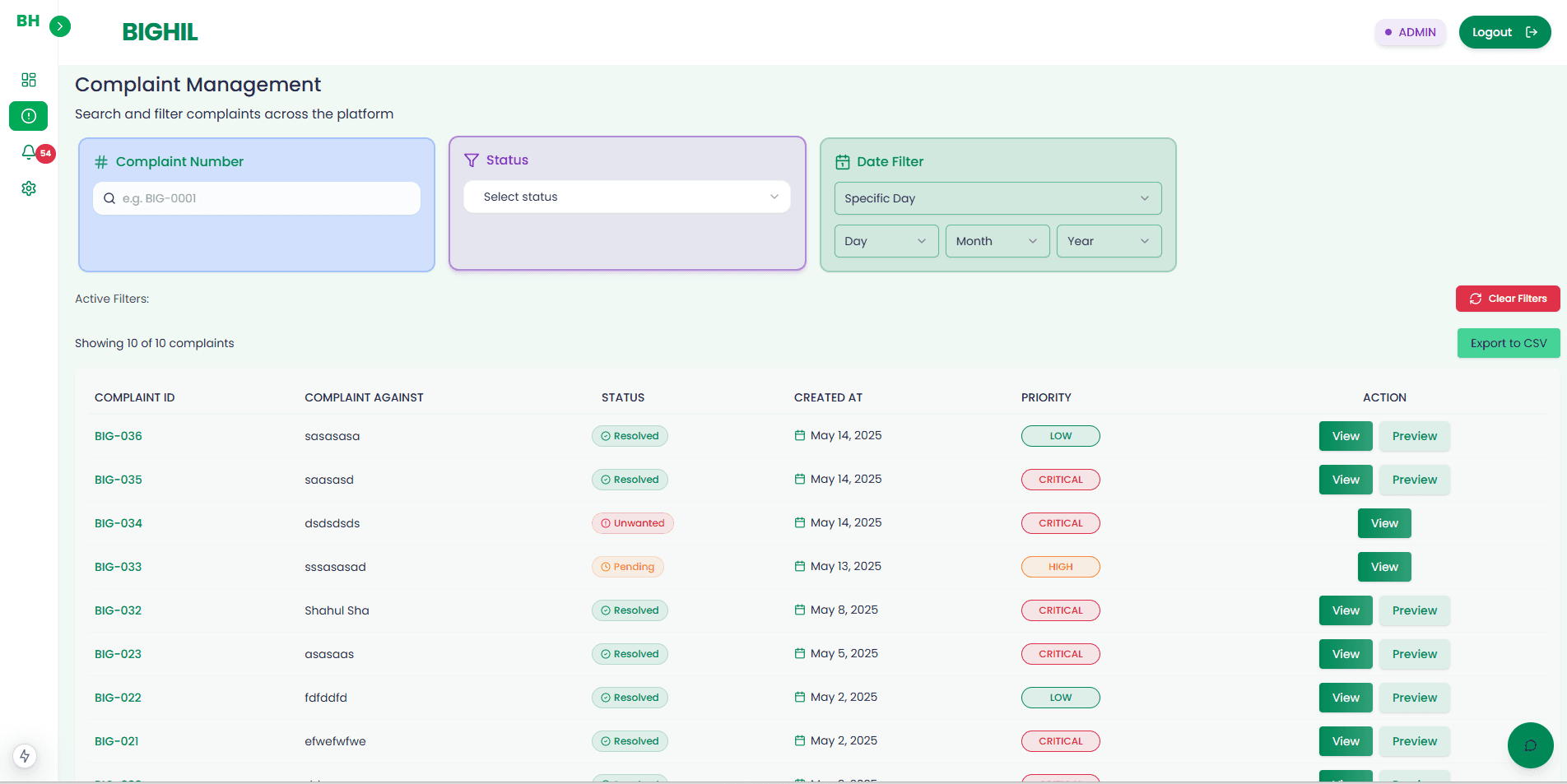Click Clear Filters button
The height and width of the screenshot is (784, 1567).
pos(1507,299)
